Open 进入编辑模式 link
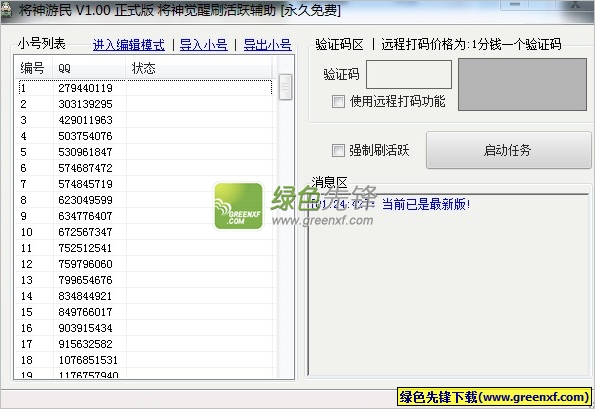Image resolution: width=595 pixels, height=409 pixels. 129,45
